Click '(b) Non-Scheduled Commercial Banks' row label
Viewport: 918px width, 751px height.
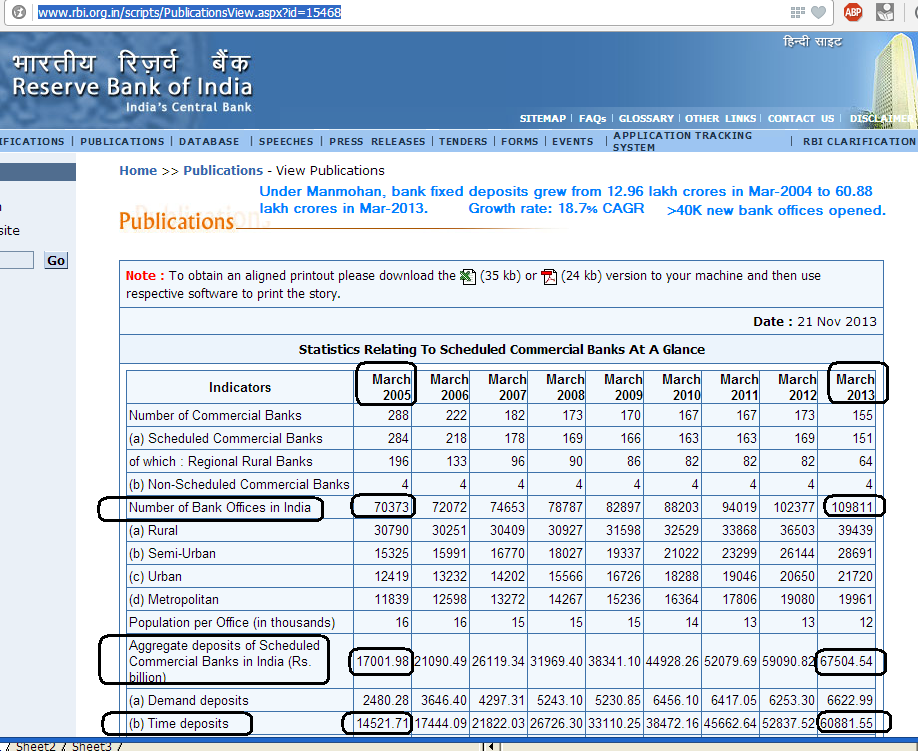pyautogui.click(x=239, y=484)
